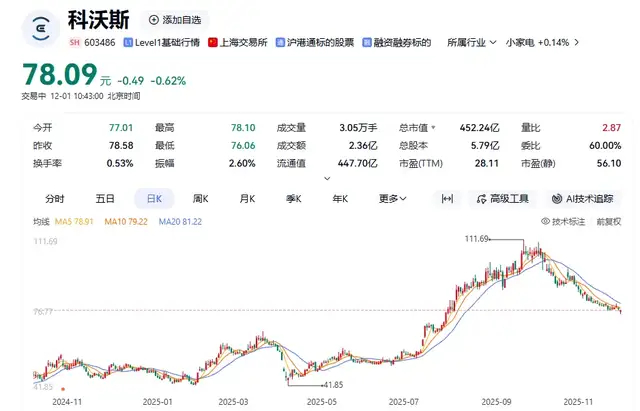The height and width of the screenshot is (411, 640).
Task: Select the 月K chart tab
Action: [x=246, y=199]
